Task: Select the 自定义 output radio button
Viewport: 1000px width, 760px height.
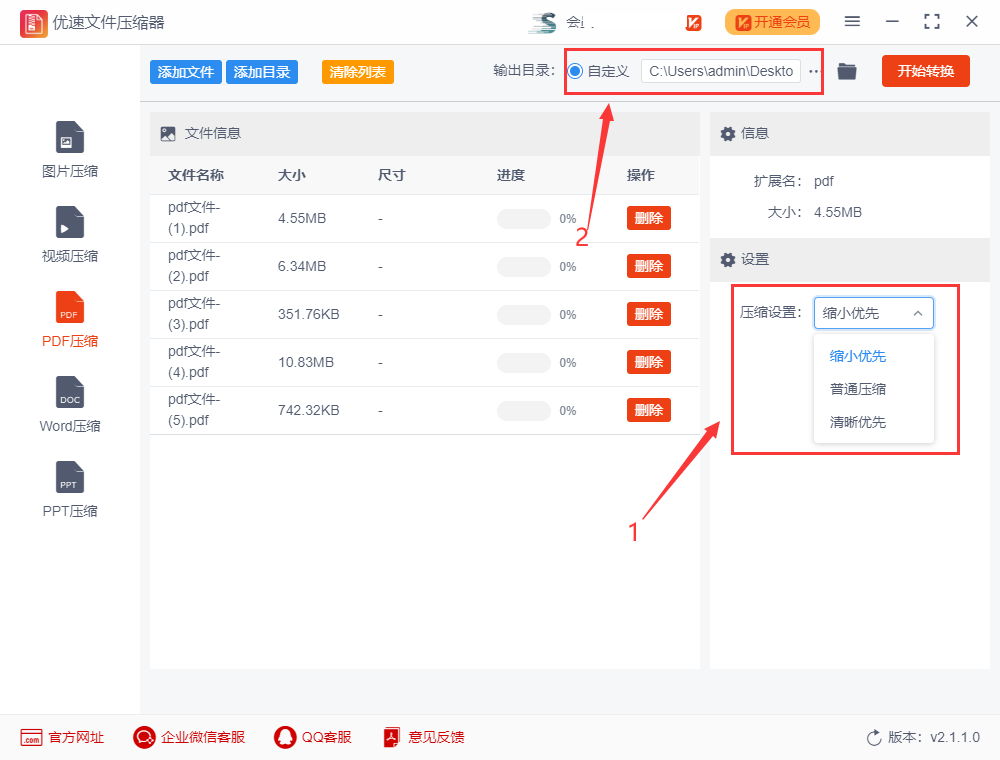Action: pos(575,71)
